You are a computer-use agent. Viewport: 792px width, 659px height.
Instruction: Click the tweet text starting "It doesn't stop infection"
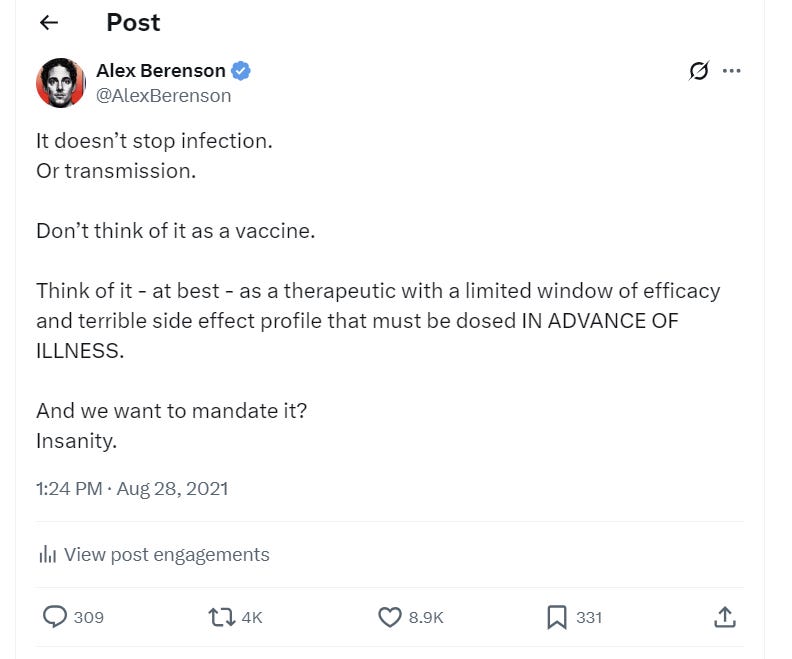pos(154,141)
